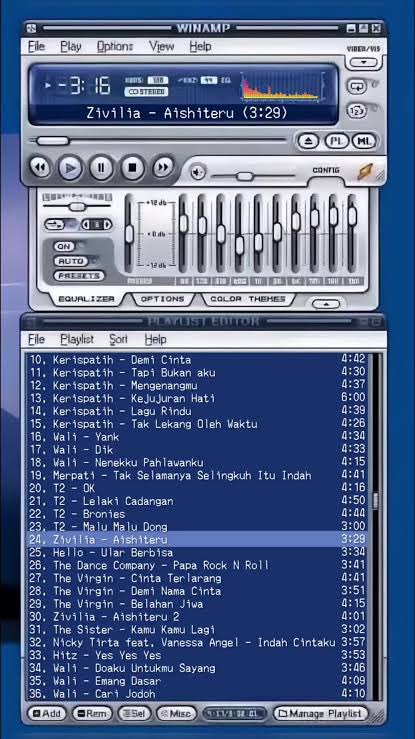The height and width of the screenshot is (739, 415).
Task: Collapse the drawer with the up arrow button
Action: click(326, 304)
